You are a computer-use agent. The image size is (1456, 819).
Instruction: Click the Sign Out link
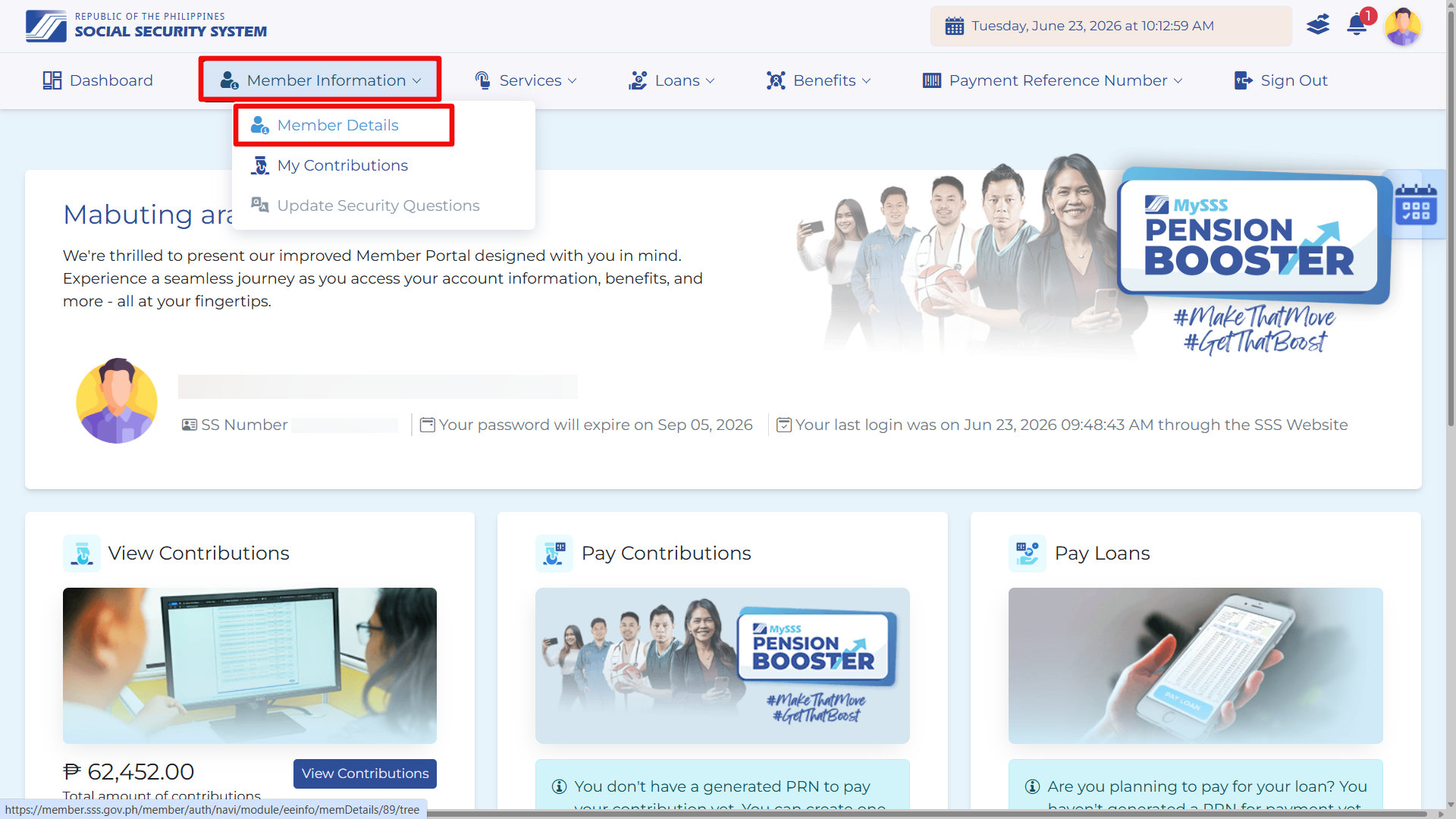[1294, 80]
